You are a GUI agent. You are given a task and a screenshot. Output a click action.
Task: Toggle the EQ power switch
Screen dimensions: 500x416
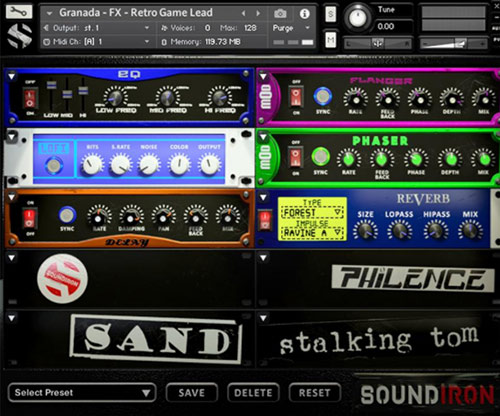pos(30,98)
